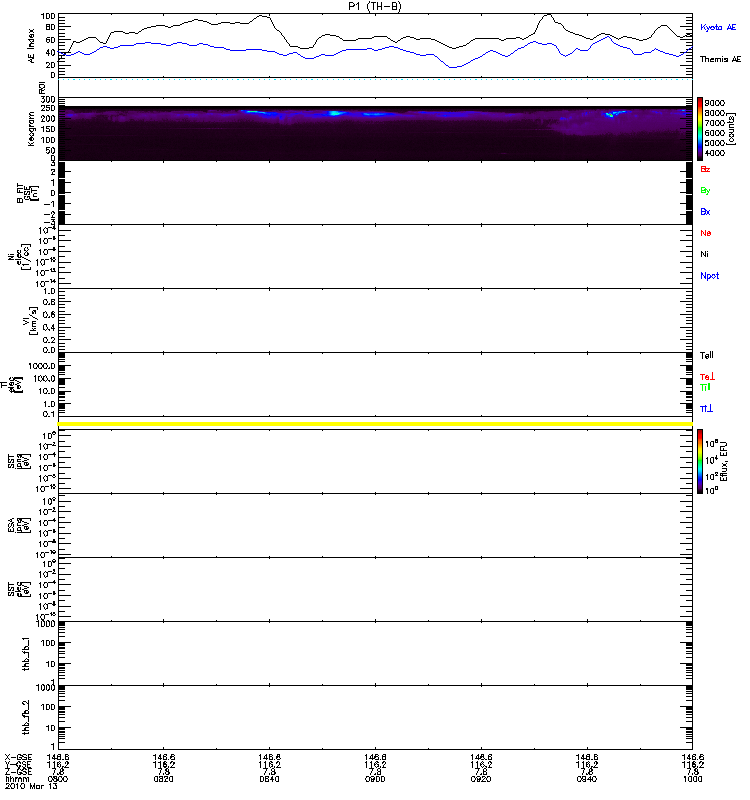Select the blue Ti⊥ legend entry

[x=706, y=409]
